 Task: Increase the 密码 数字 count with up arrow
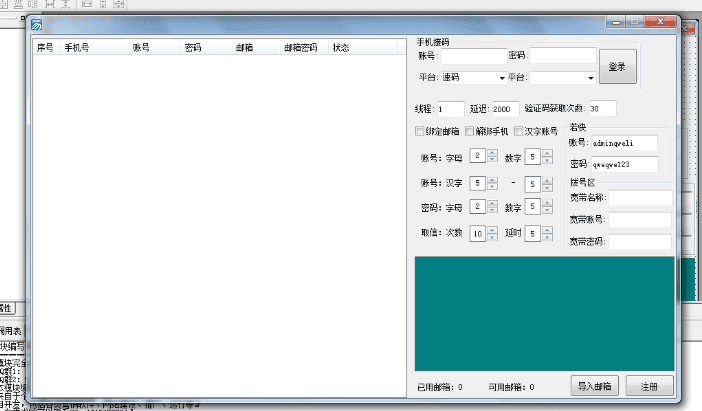tap(547, 203)
